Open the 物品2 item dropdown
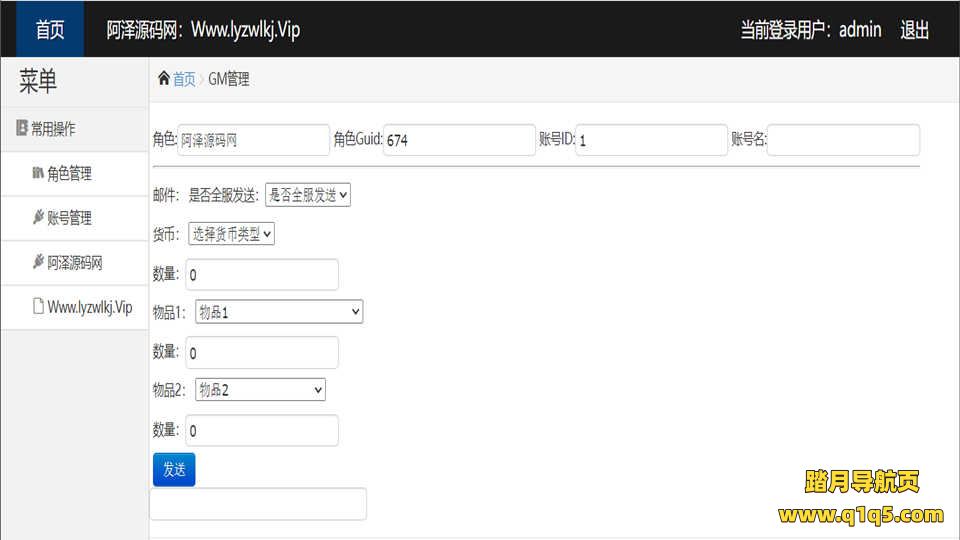Image resolution: width=960 pixels, height=540 pixels. pos(260,390)
